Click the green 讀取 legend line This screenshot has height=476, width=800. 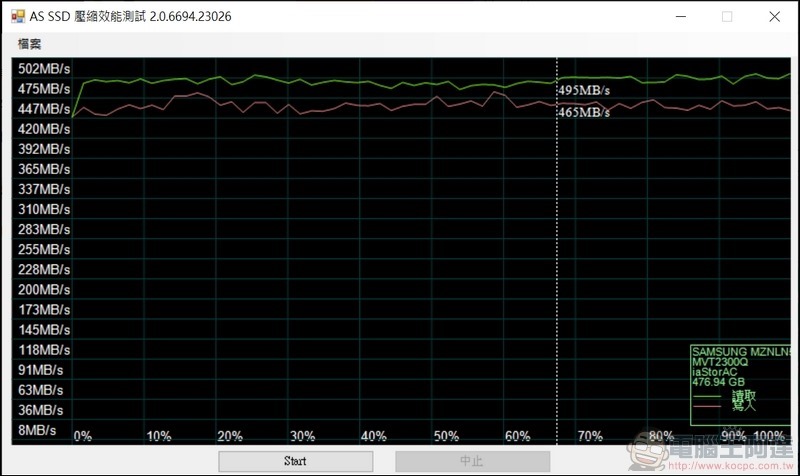(x=707, y=397)
